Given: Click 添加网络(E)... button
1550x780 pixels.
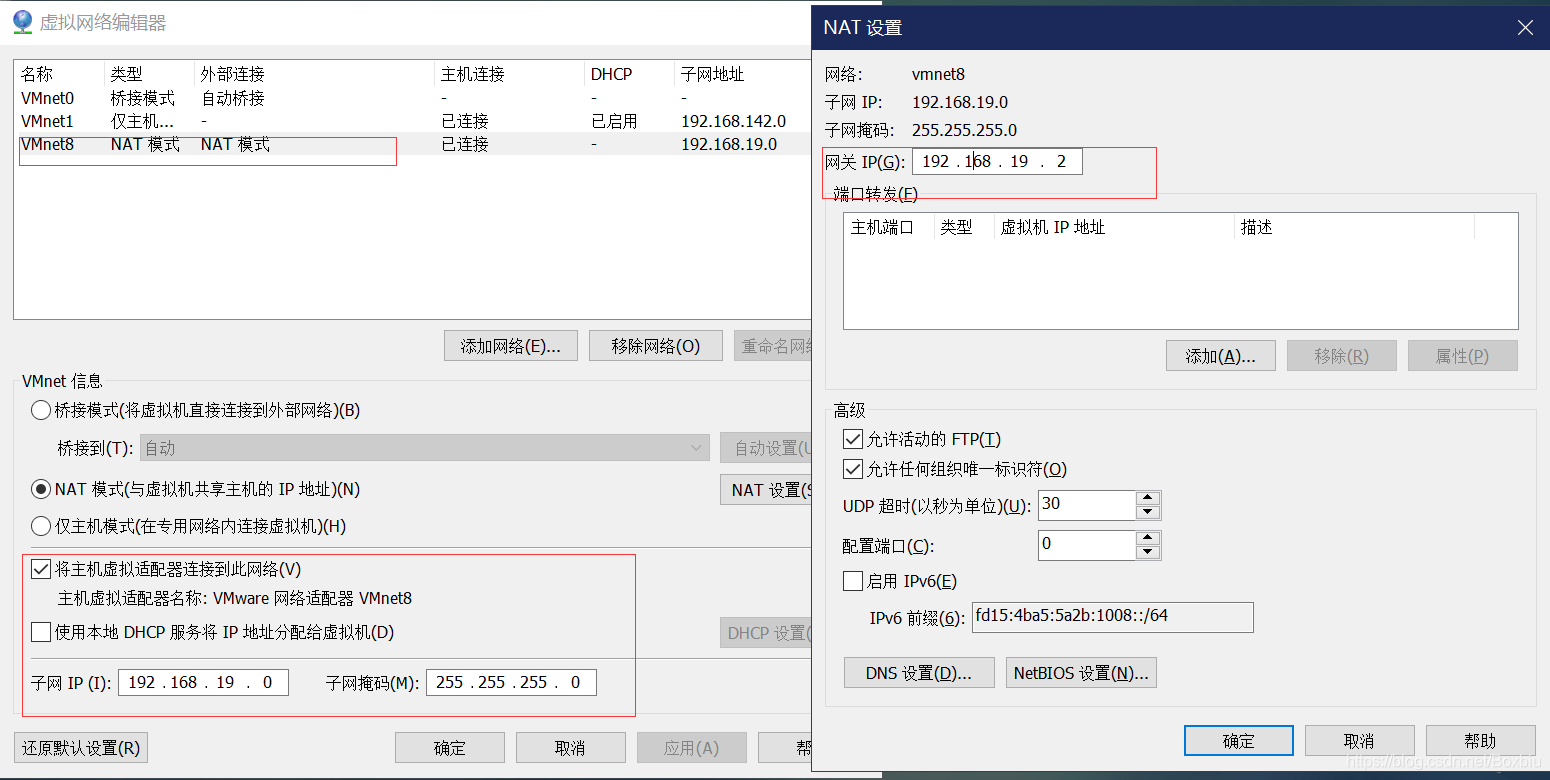Looking at the screenshot, I should pyautogui.click(x=510, y=346).
